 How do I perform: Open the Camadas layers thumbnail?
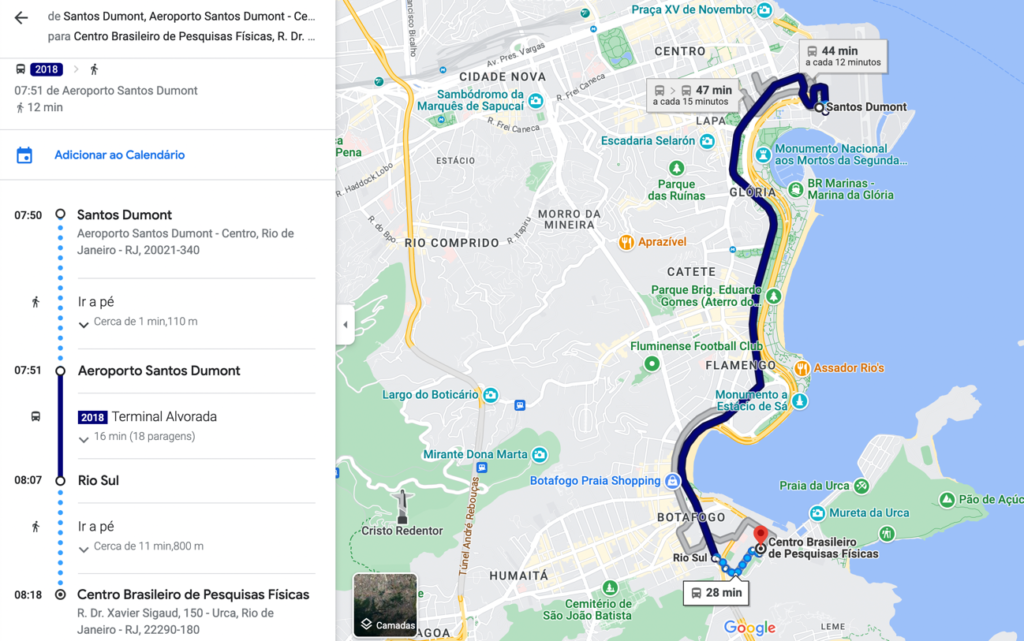click(x=385, y=605)
